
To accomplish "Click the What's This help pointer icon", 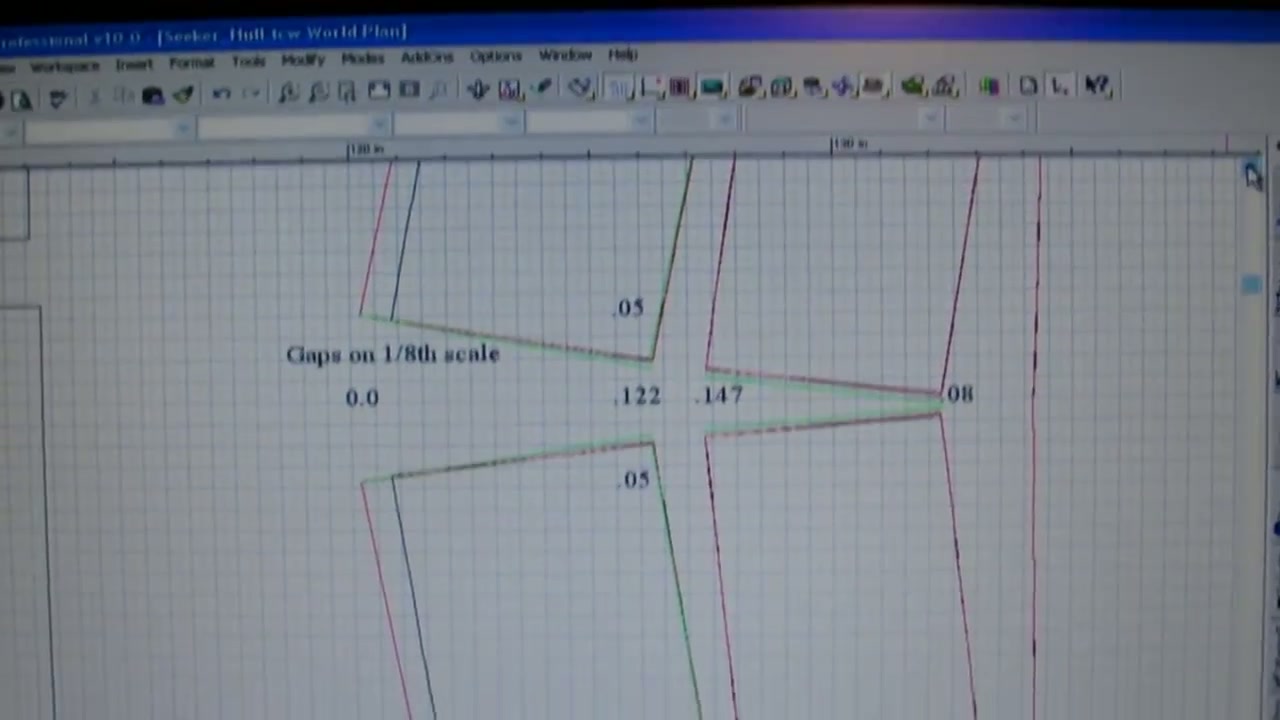I will [x=1098, y=86].
